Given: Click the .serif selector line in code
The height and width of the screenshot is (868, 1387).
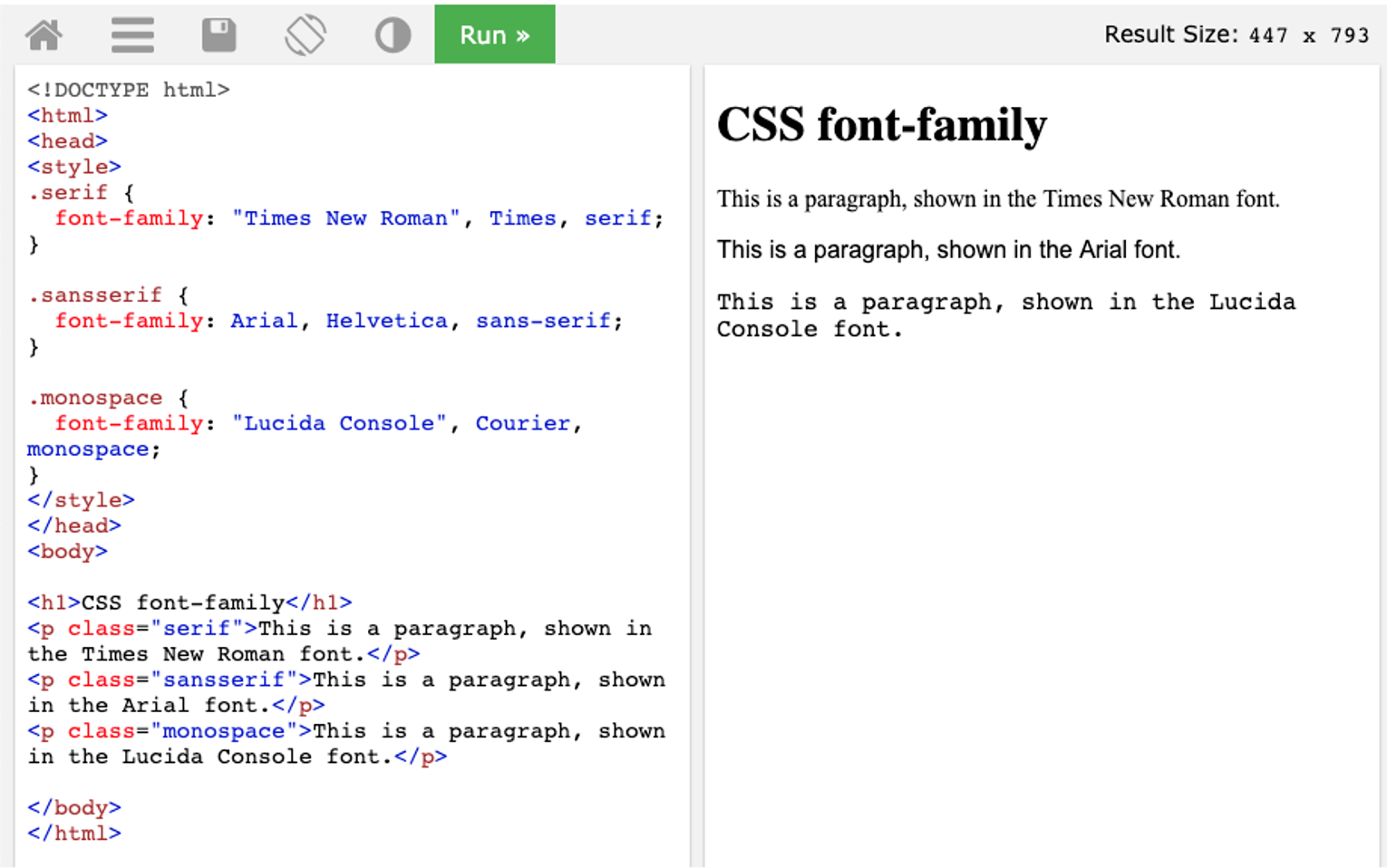Looking at the screenshot, I should coord(81,192).
